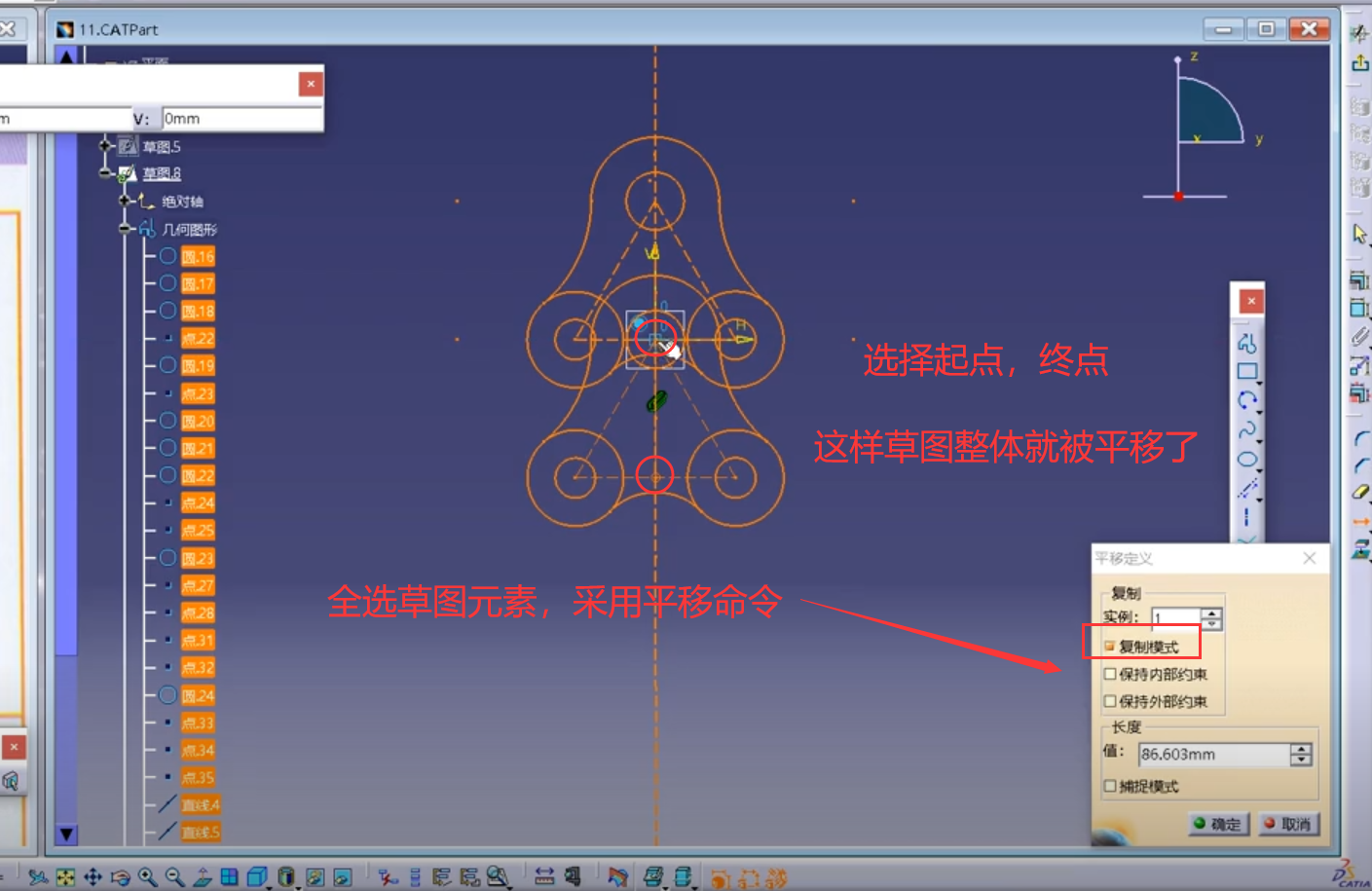Select the Spline sketch tool
The height and width of the screenshot is (891, 1372).
(x=1247, y=429)
